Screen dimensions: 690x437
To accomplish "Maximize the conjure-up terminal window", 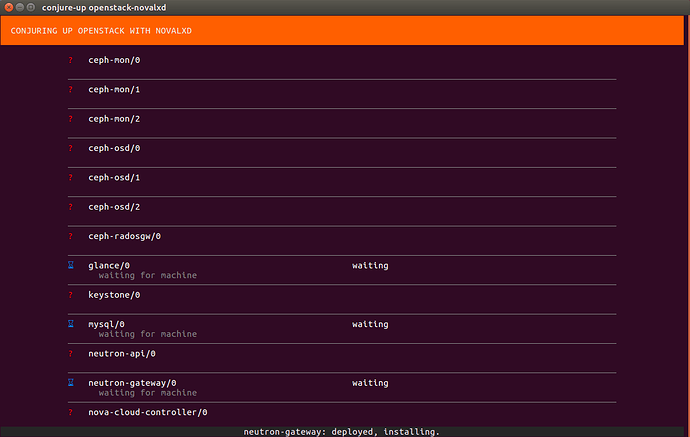I will pyautogui.click(x=31, y=7).
